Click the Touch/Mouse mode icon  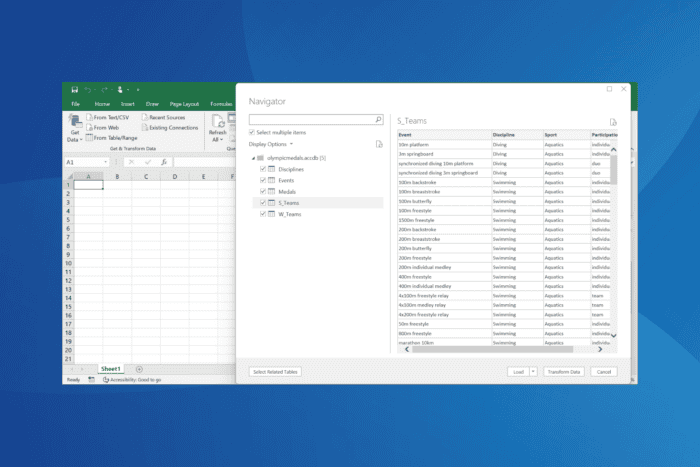click(120, 90)
